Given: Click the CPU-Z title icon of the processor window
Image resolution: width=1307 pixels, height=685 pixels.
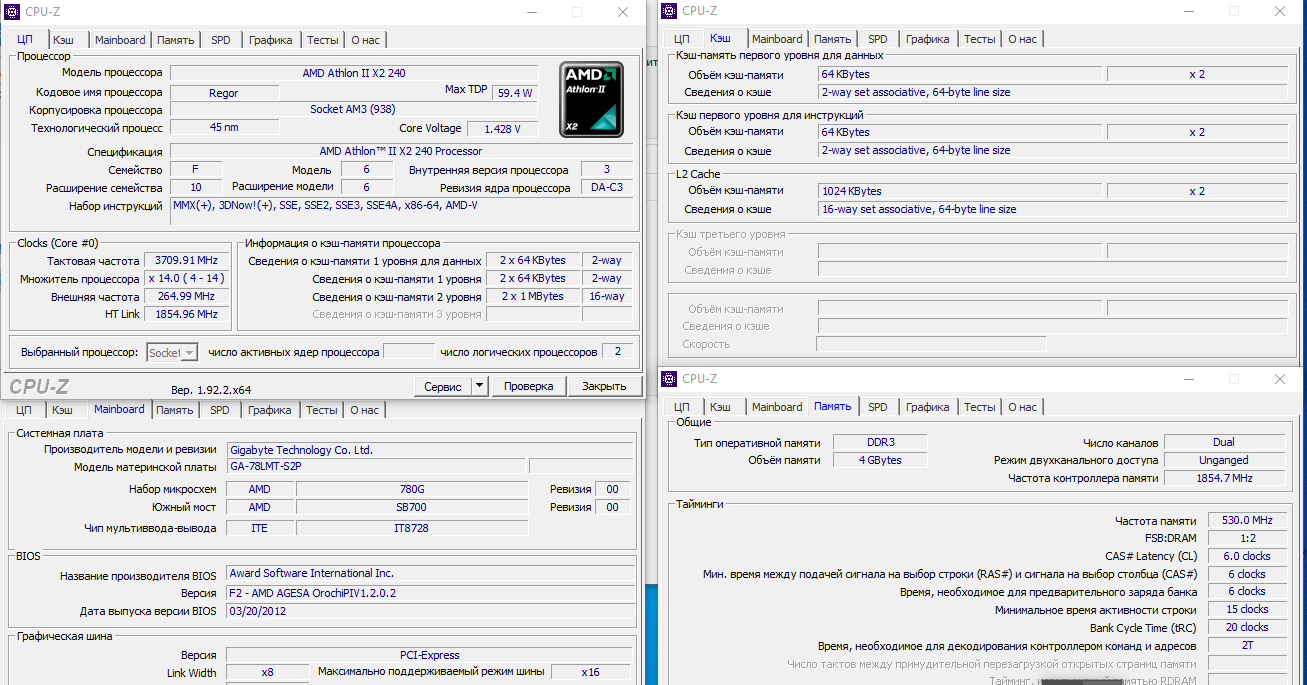Looking at the screenshot, I should click(13, 12).
